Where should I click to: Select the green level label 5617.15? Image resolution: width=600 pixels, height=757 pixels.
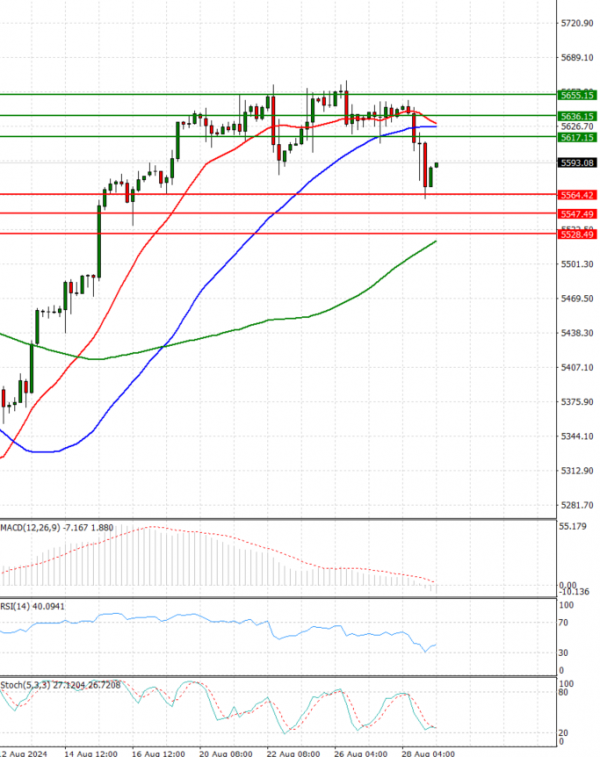[x=577, y=138]
